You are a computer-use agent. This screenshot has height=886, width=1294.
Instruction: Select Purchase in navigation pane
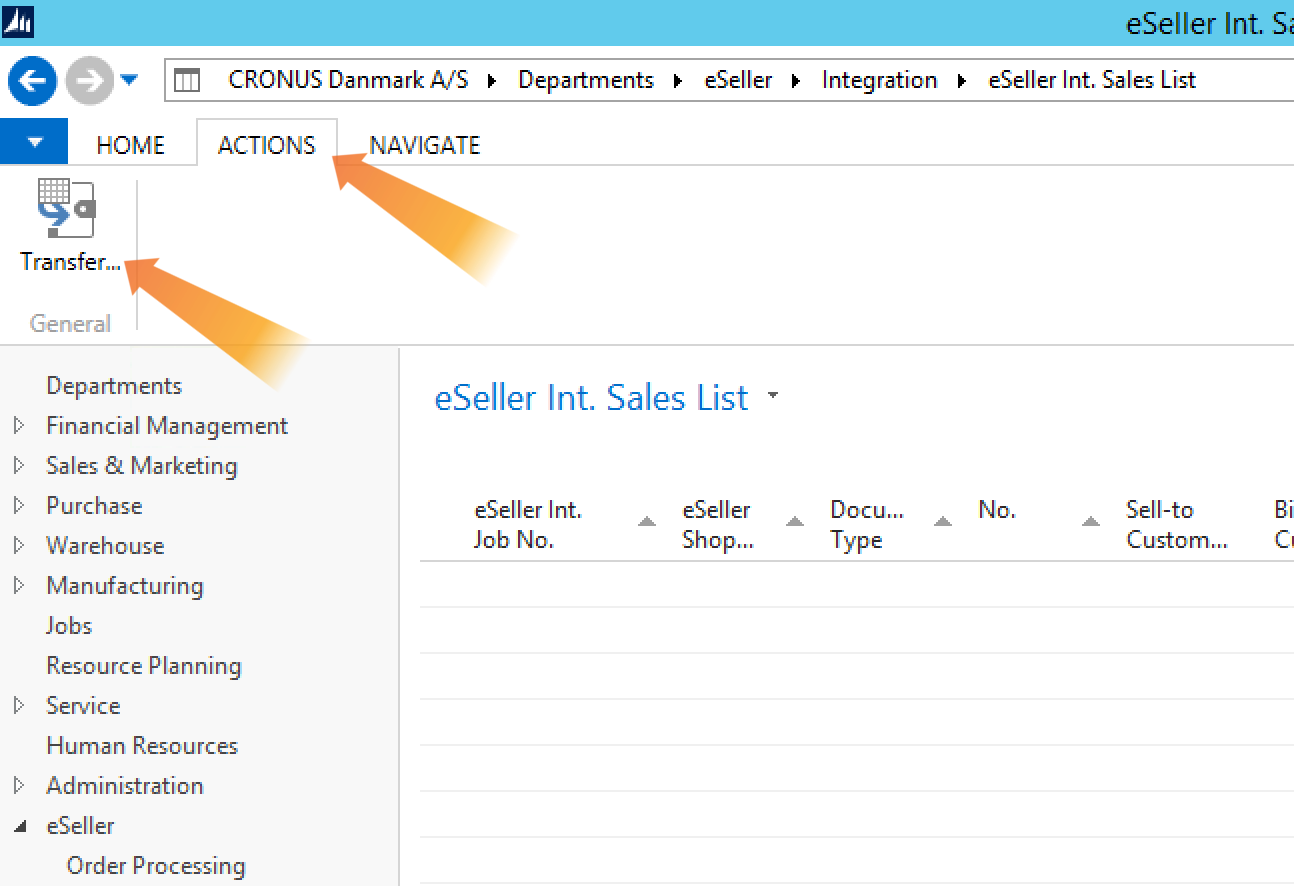[x=94, y=506]
